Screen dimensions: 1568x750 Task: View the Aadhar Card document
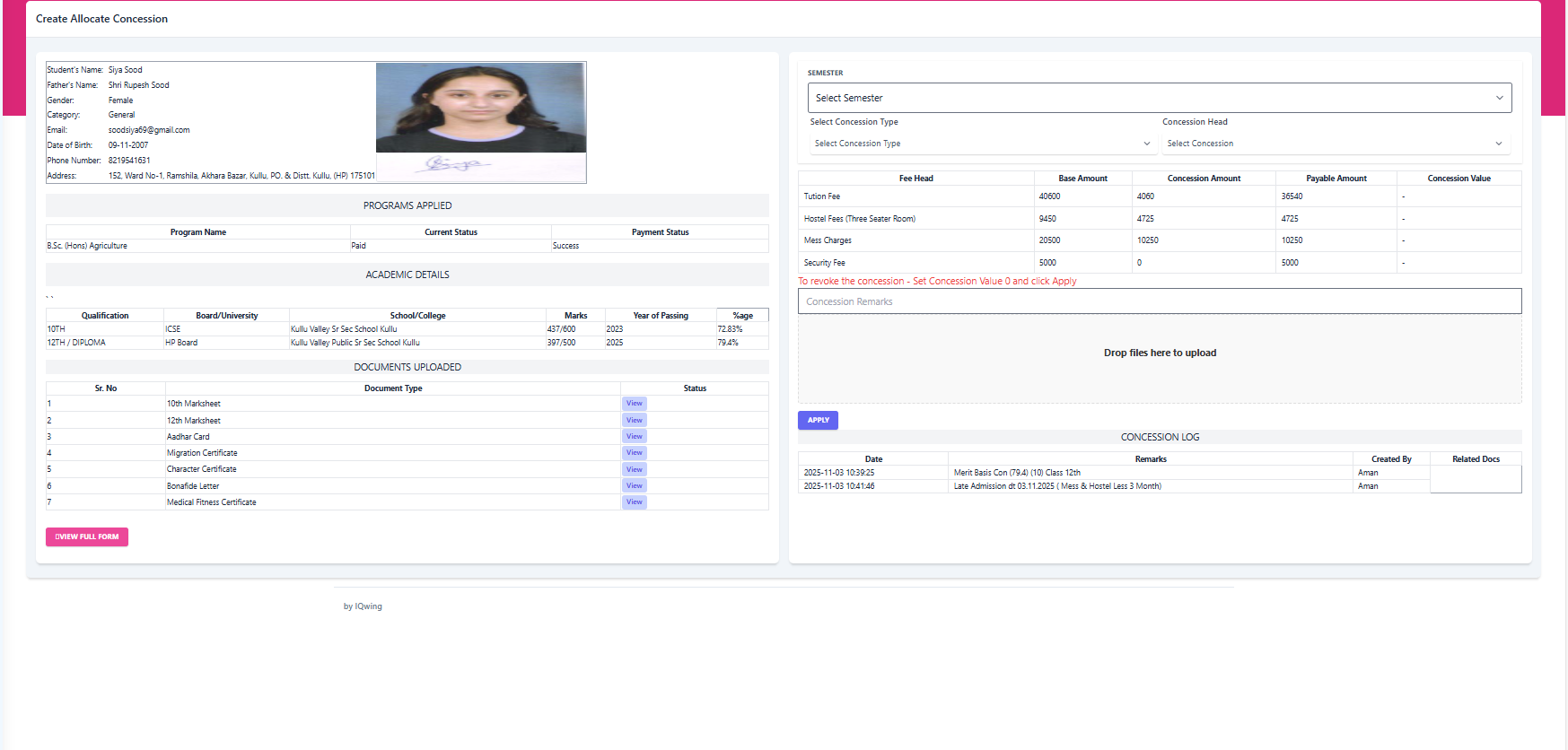(x=634, y=436)
